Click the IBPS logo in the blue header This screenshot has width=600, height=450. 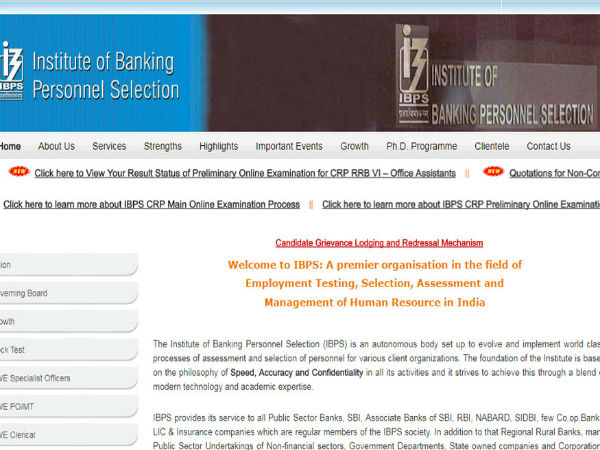click(x=11, y=71)
